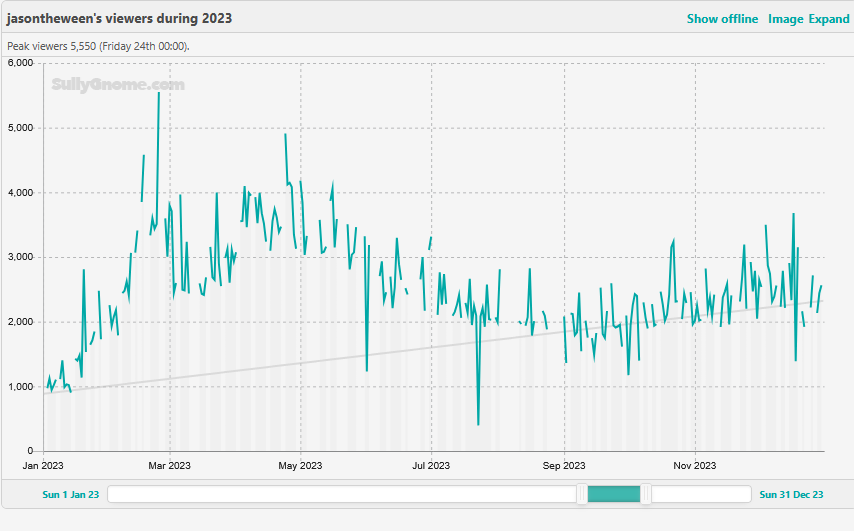Click the left range slider handle
The height and width of the screenshot is (531, 854).
coord(582,494)
